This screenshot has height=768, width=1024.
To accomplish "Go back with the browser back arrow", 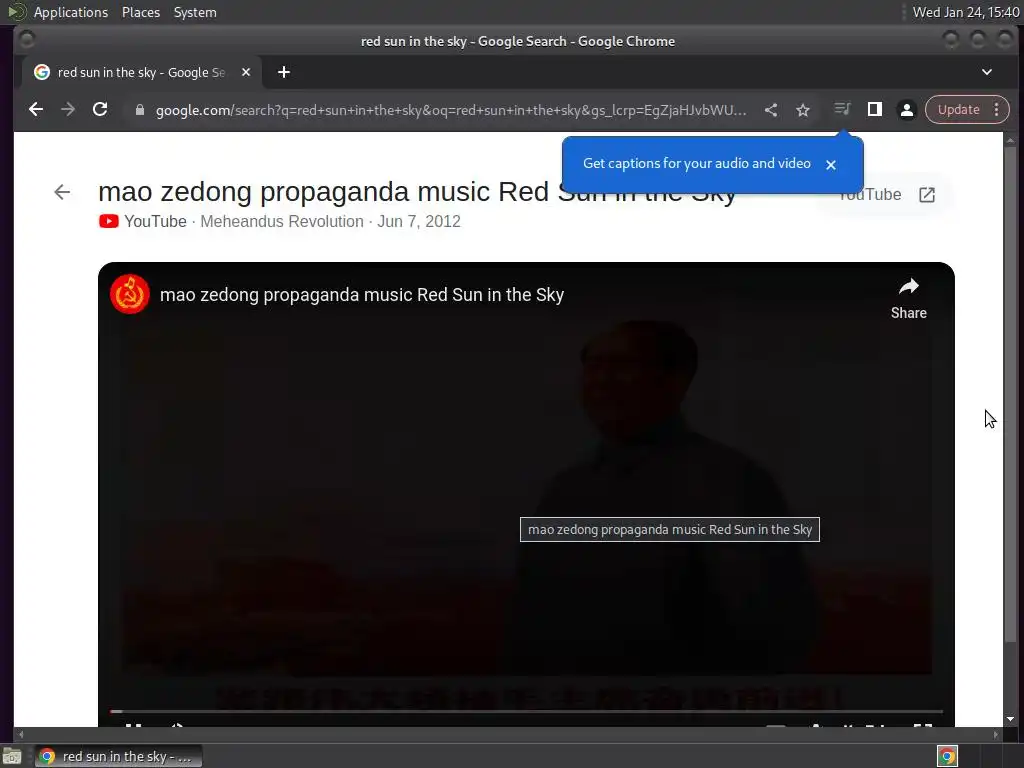I will pos(36,110).
